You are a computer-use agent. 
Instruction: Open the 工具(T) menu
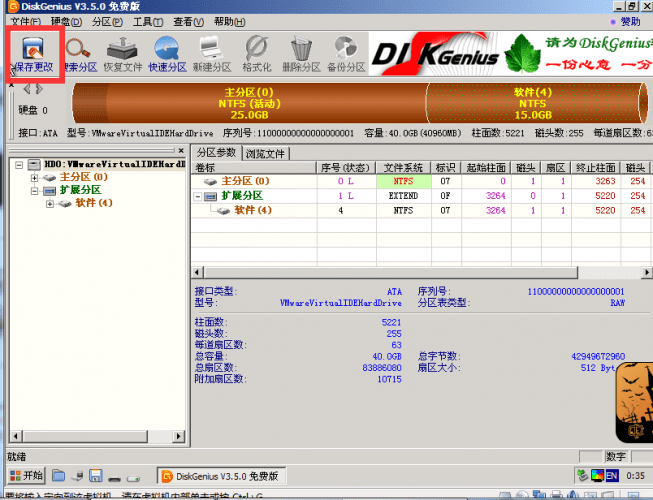point(148,22)
